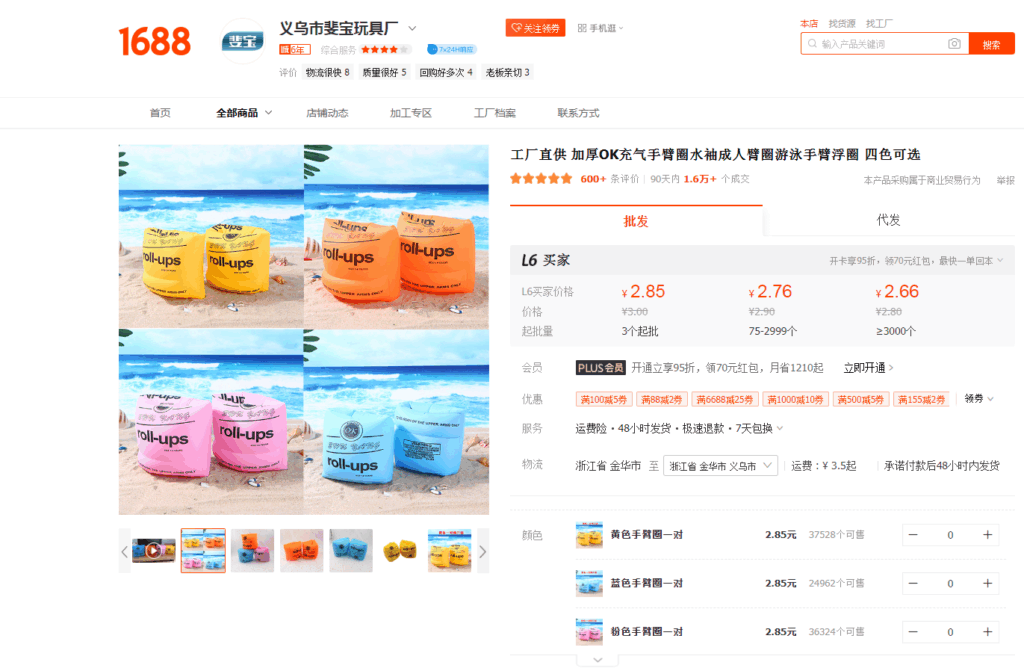Open 工厂档案 tab
The height and width of the screenshot is (668, 1024).
click(494, 113)
